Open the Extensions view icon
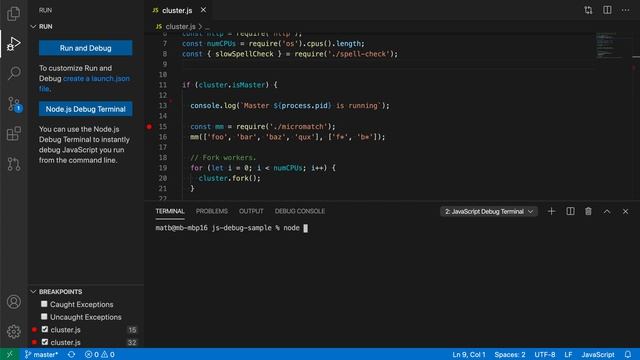The height and width of the screenshot is (360, 640). pos(13,133)
